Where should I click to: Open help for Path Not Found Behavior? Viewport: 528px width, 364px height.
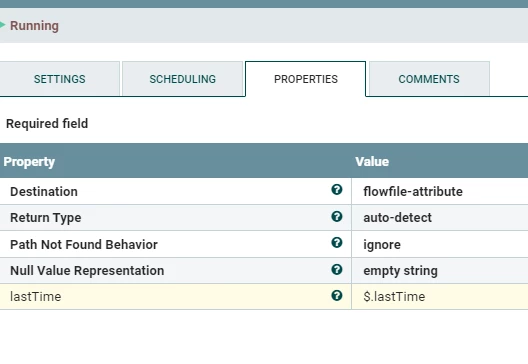(x=337, y=243)
